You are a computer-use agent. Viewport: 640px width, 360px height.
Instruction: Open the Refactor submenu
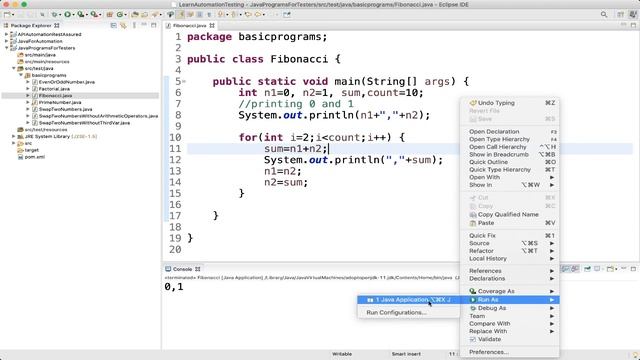tap(510, 251)
